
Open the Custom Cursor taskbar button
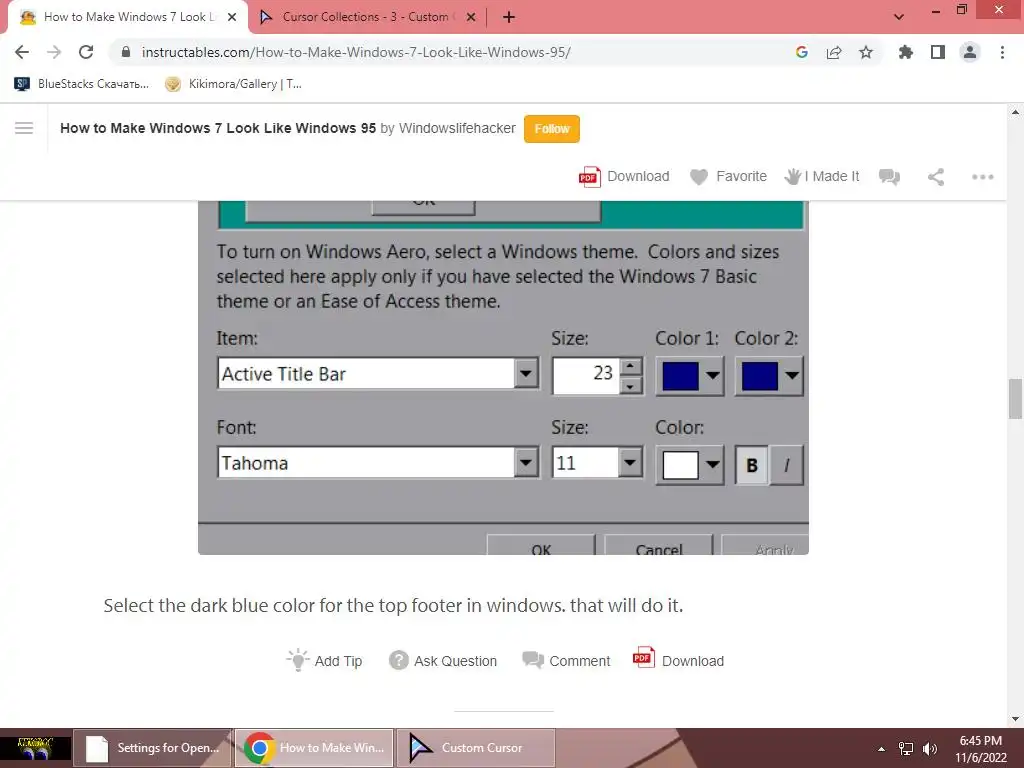[x=476, y=748]
